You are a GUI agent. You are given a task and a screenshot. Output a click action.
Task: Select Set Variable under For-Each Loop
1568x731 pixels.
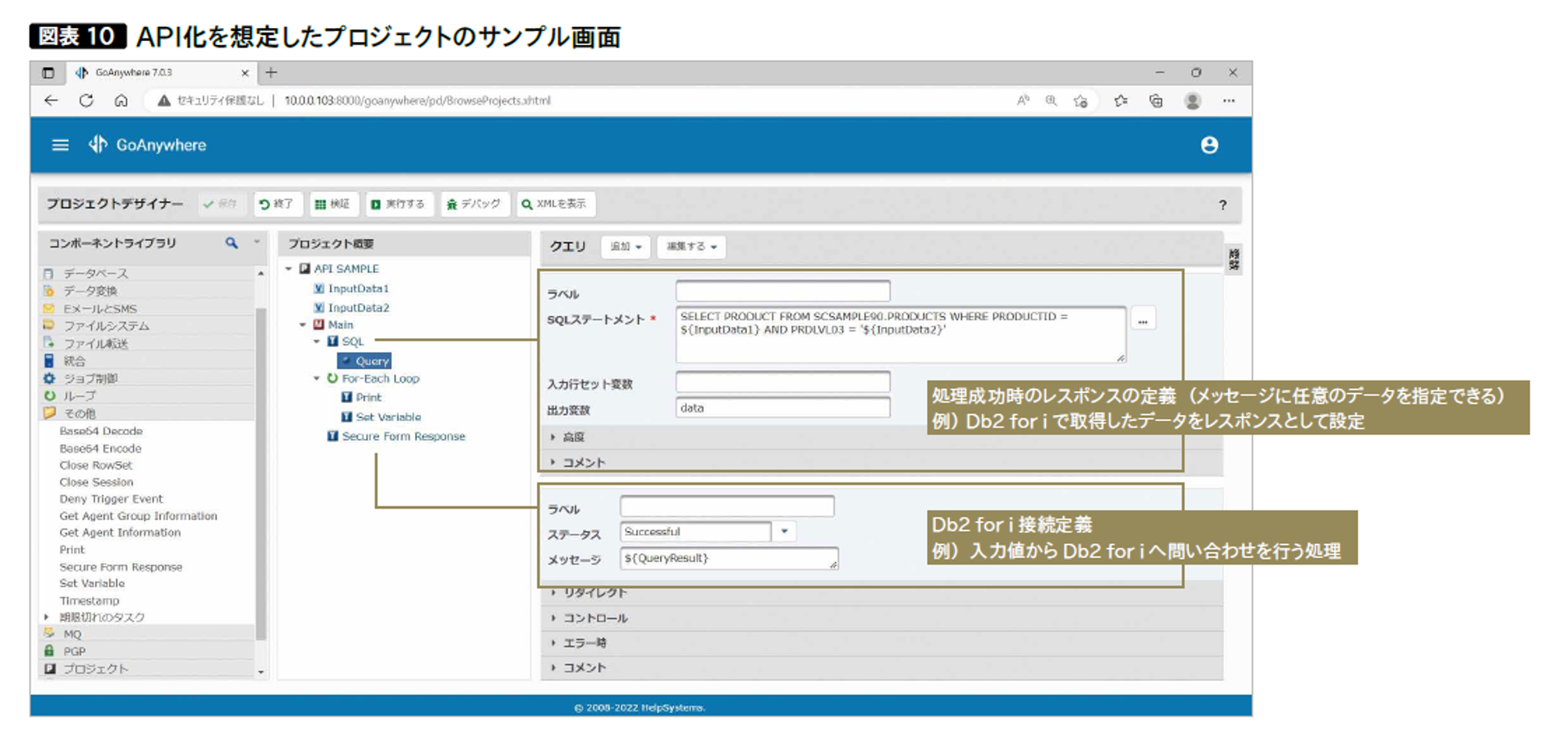coord(388,417)
